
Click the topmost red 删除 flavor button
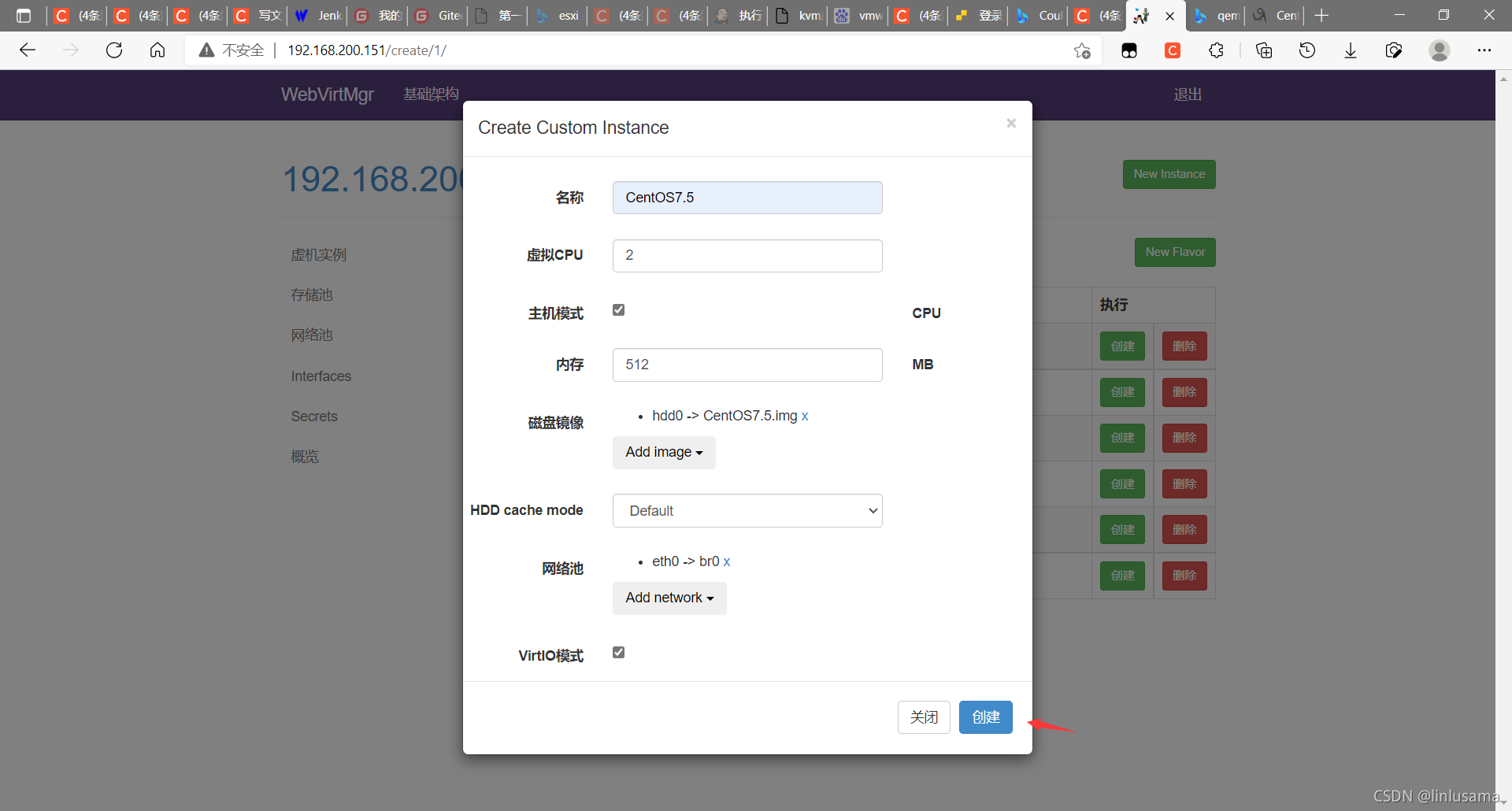tap(1184, 346)
